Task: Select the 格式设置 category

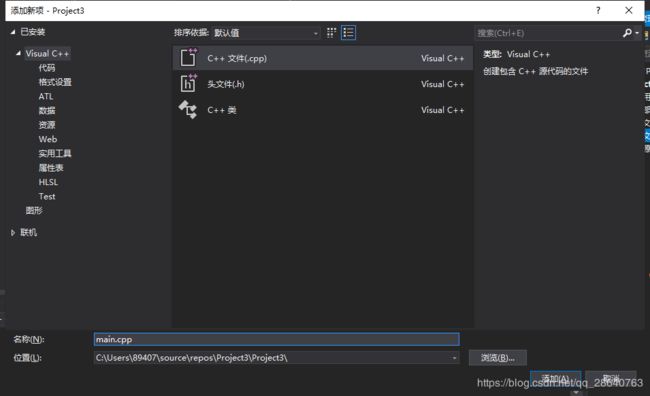Action: [x=55, y=82]
